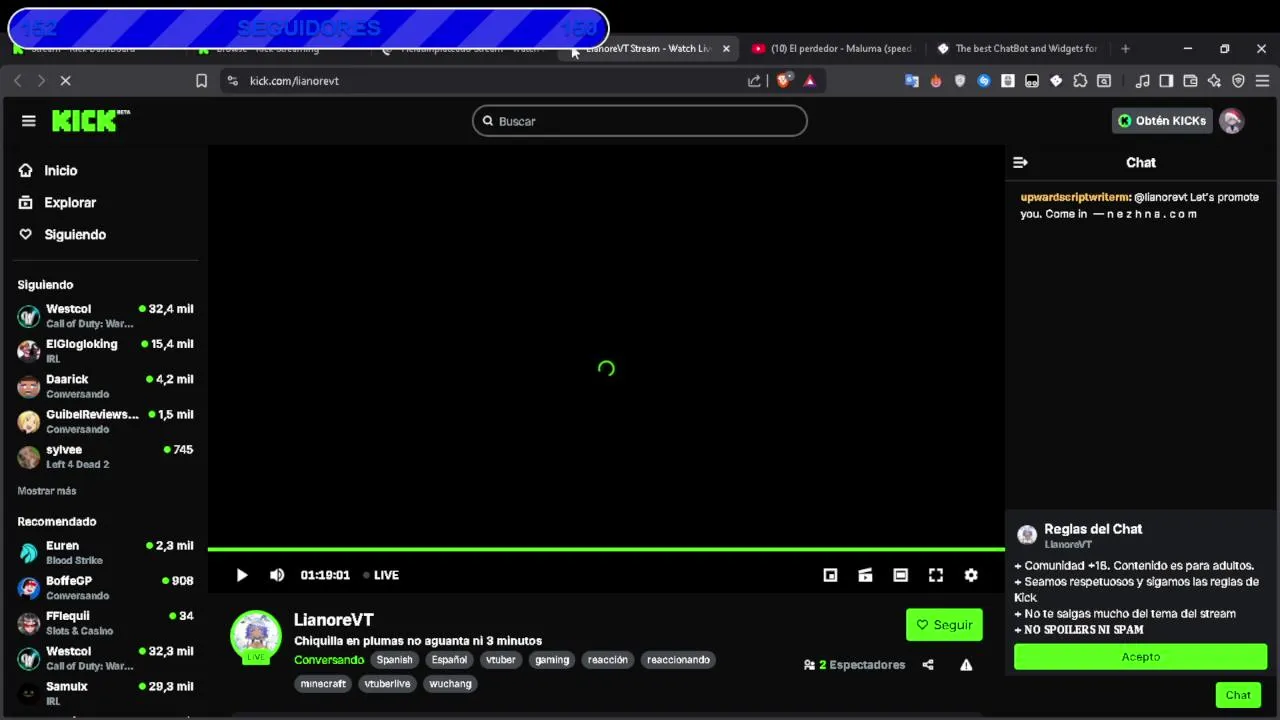
Task: Toggle the browser sidebar panel icon
Action: pos(1166,81)
